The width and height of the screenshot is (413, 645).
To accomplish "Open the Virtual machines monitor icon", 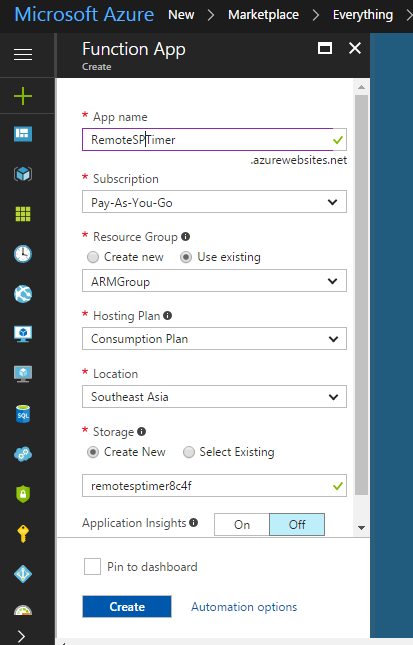I will point(23,334).
